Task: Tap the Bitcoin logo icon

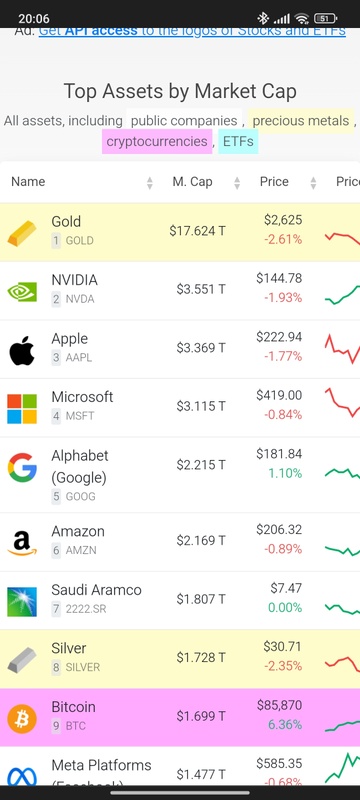Action: [x=22, y=718]
